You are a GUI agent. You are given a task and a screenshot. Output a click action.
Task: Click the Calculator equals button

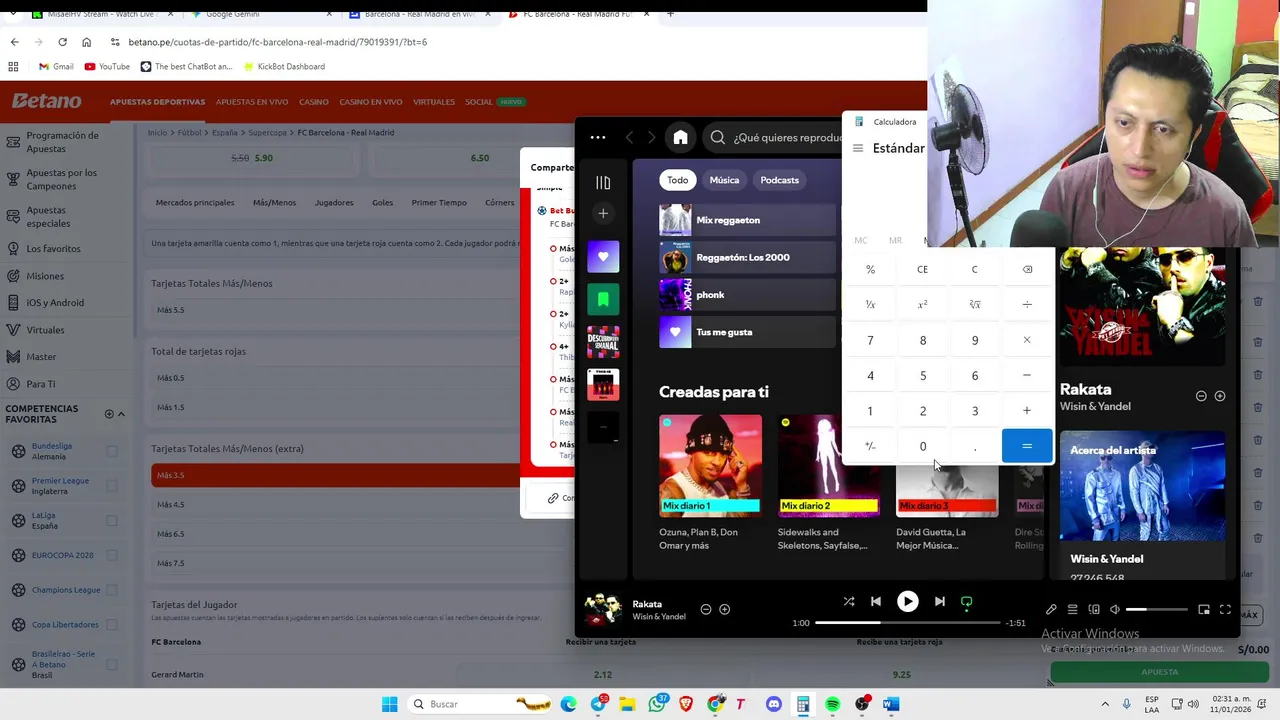click(x=1027, y=446)
